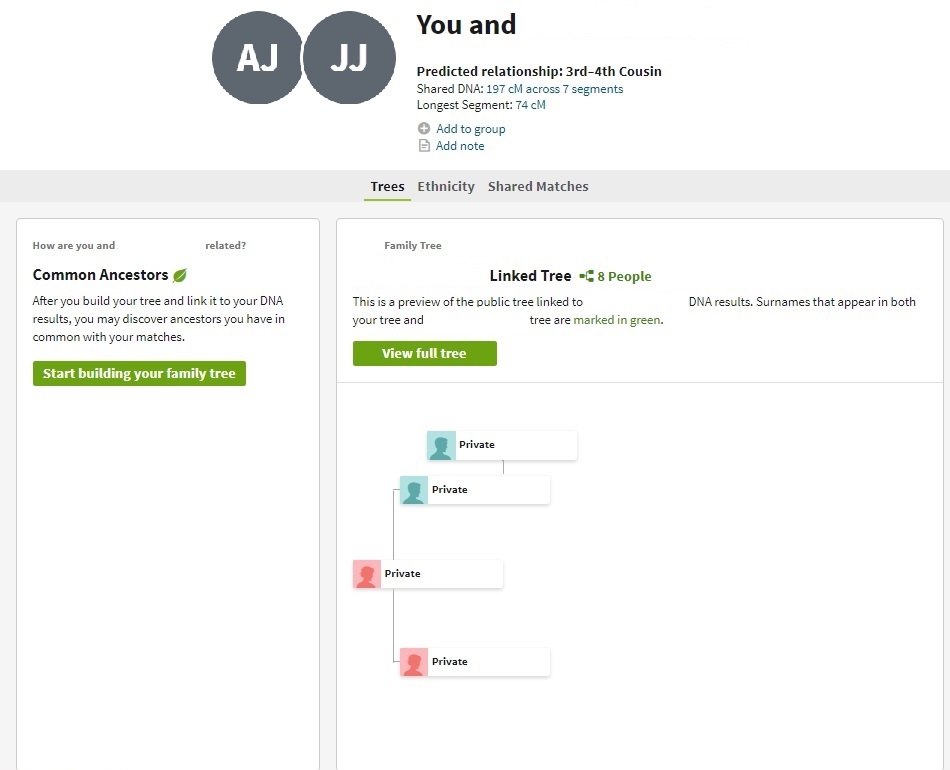Click the AJ profile avatar

pos(257,59)
